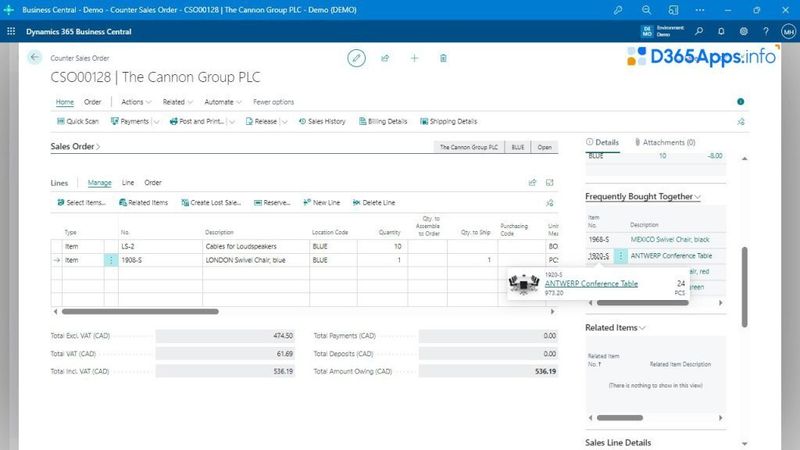Screen dimensions: 800x450
Task: Switch to the Attachments (0) tab
Action: (665, 142)
